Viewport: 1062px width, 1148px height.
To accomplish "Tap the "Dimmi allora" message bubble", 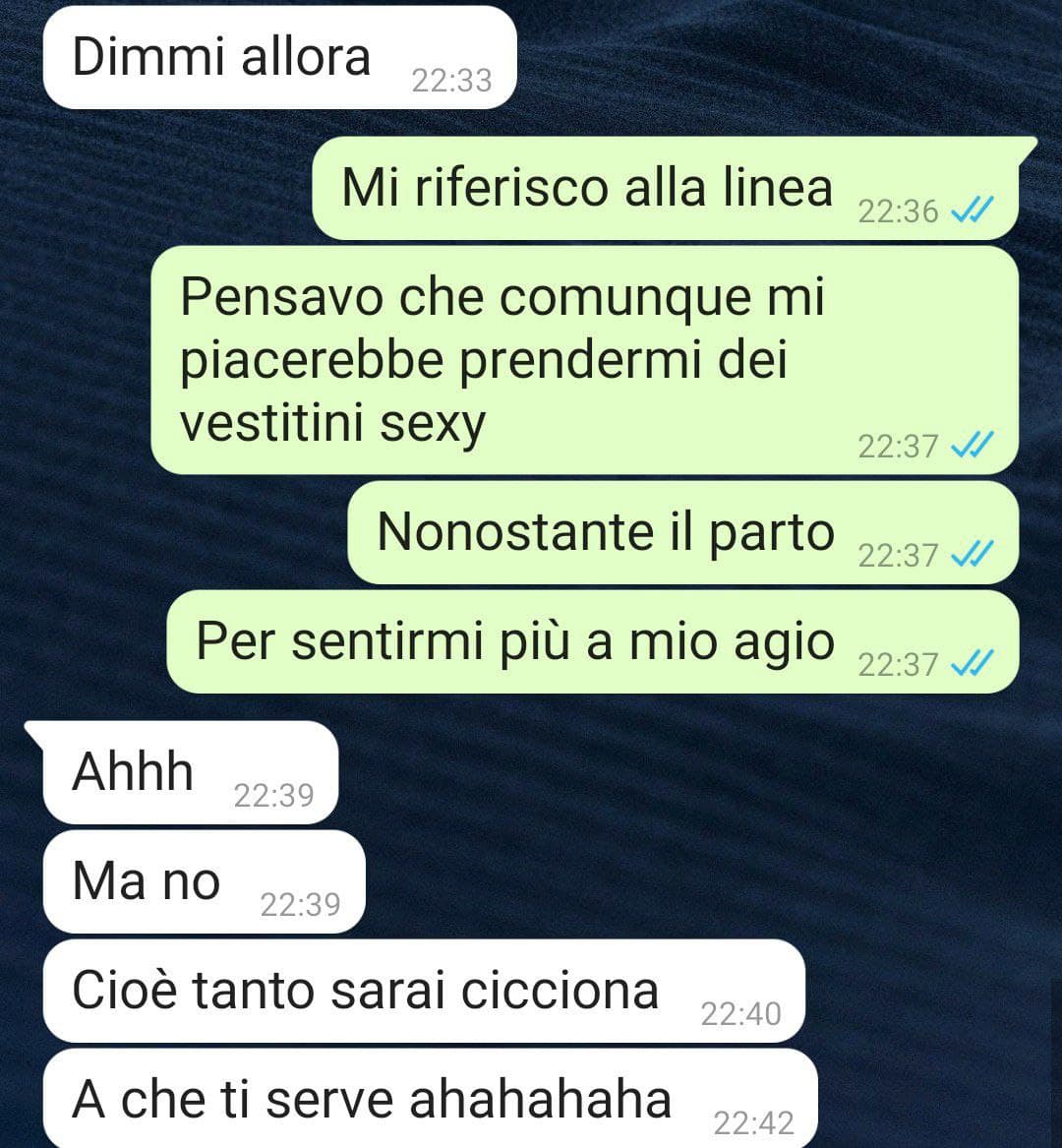I will (x=279, y=58).
